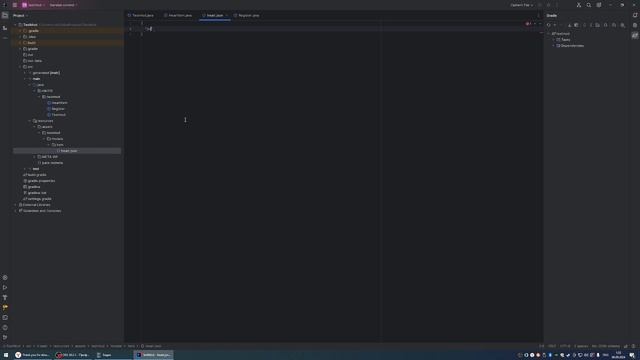Open the Terminal tool window icon
Image resolution: width=640 pixels, height=360 pixels.
tap(5, 318)
